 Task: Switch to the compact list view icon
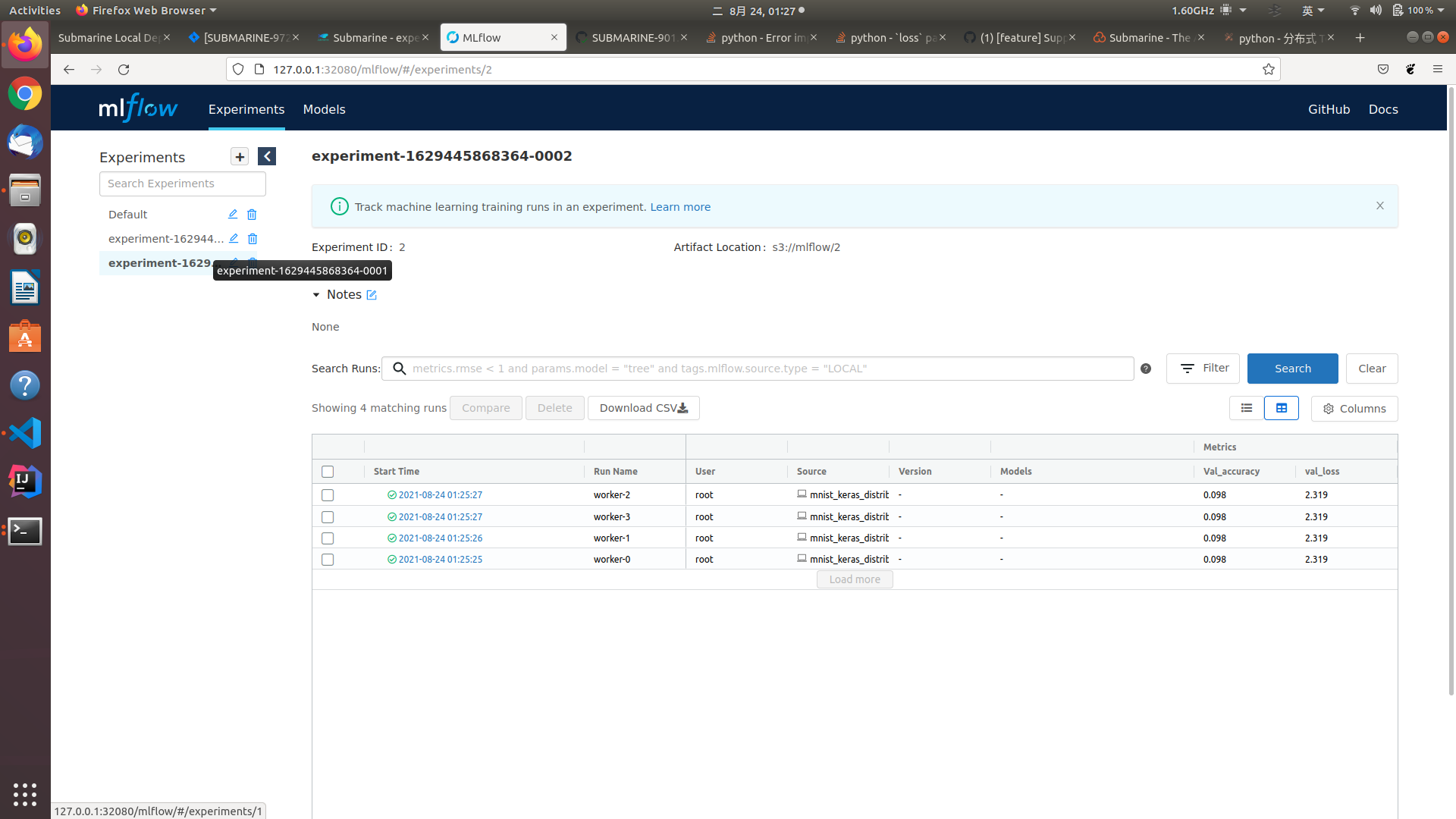click(1246, 408)
